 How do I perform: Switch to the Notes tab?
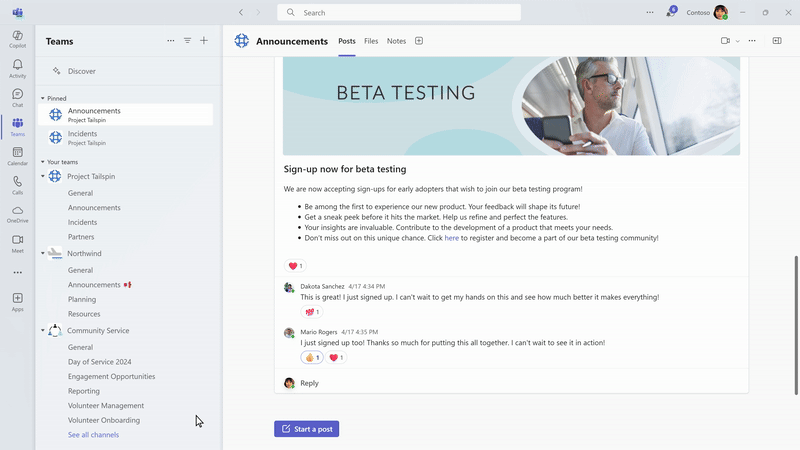(396, 41)
